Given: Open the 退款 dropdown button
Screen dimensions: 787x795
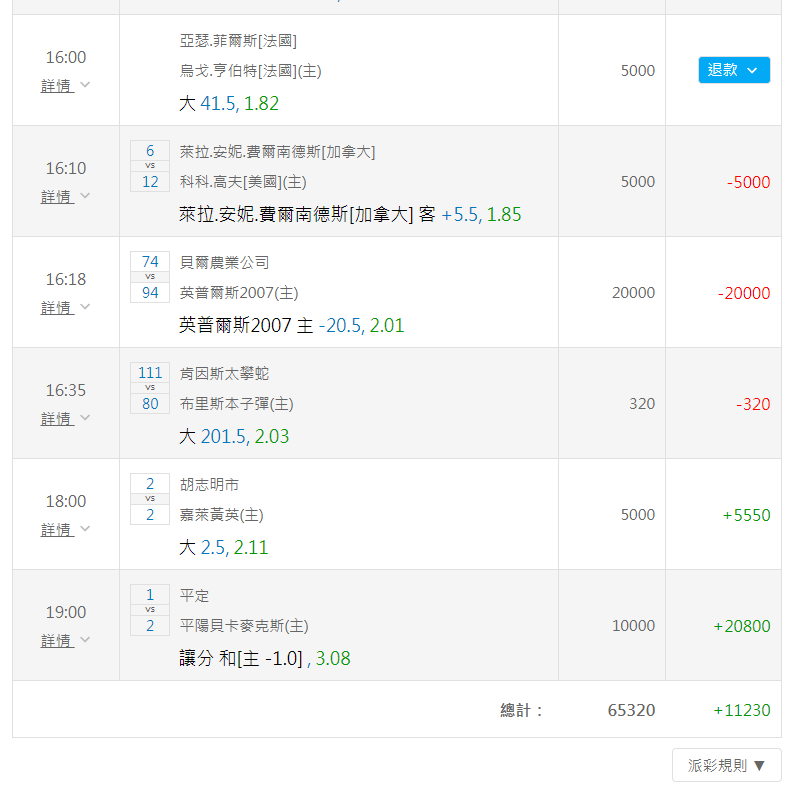Looking at the screenshot, I should [734, 70].
